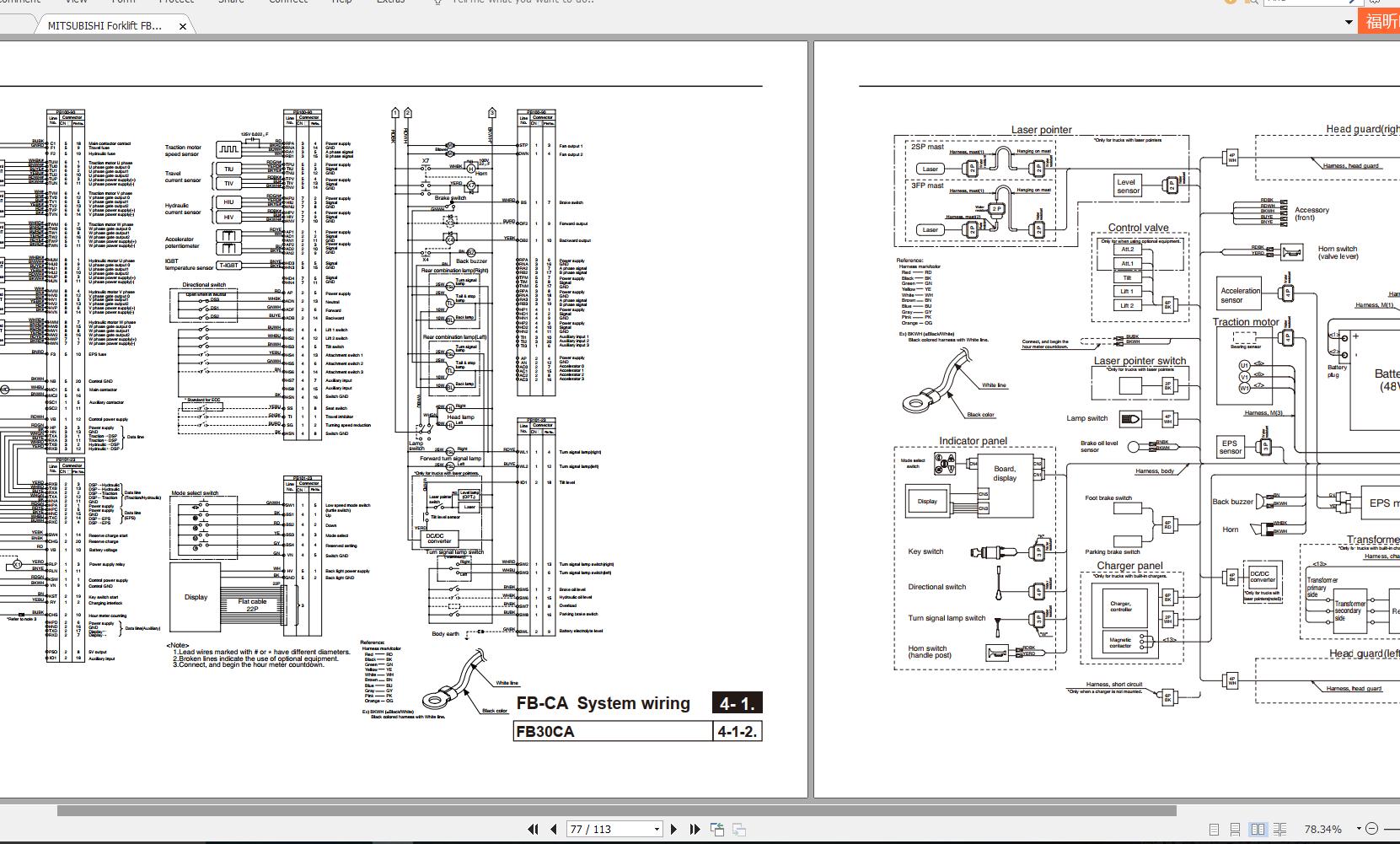
Task: Jump to the last page
Action: tap(695, 829)
